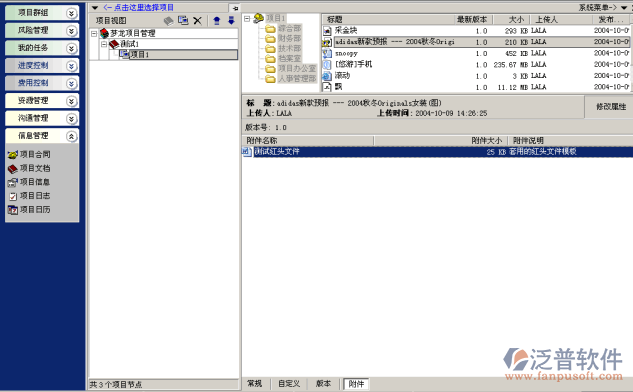Click the blue move-up arrow icon
Viewport: 633px width, 392px height.
[217, 21]
